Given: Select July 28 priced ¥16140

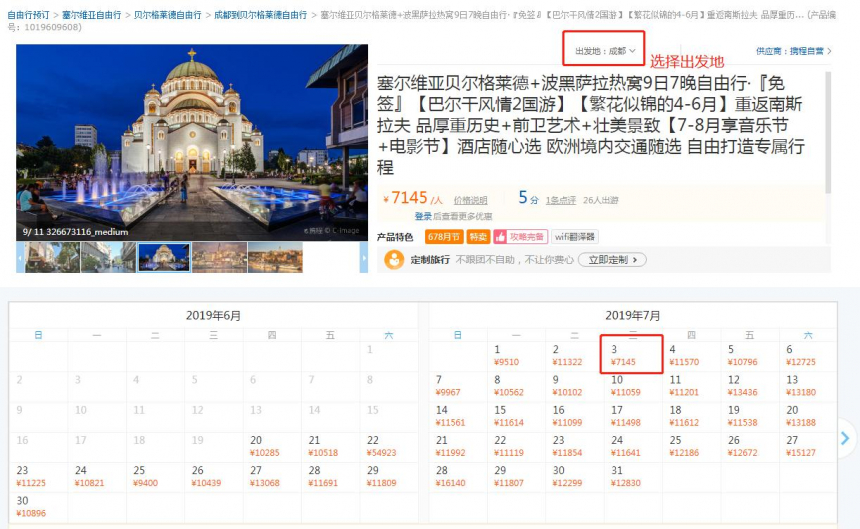Looking at the screenshot, I should tap(458, 477).
